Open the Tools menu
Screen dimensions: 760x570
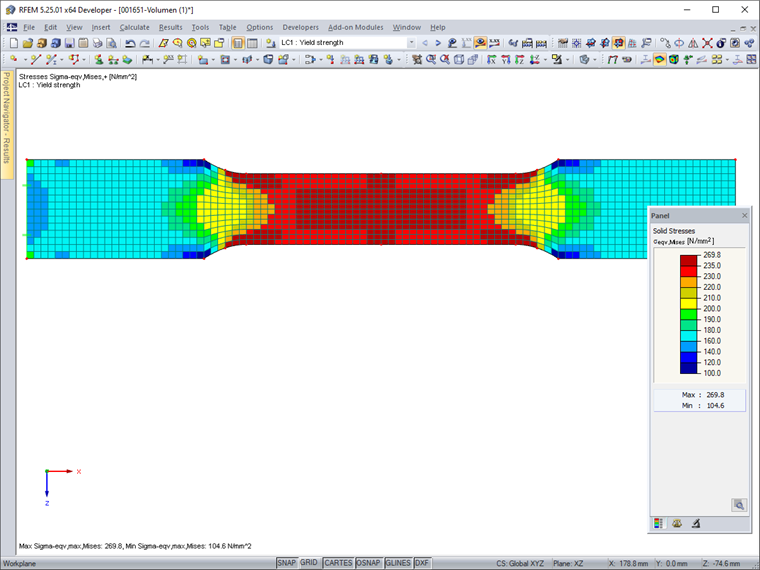(200, 28)
